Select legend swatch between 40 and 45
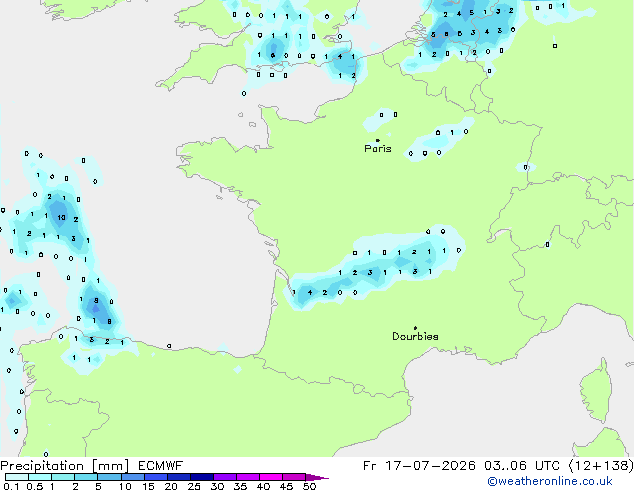Viewport: 634px width, 490px height. (271, 477)
